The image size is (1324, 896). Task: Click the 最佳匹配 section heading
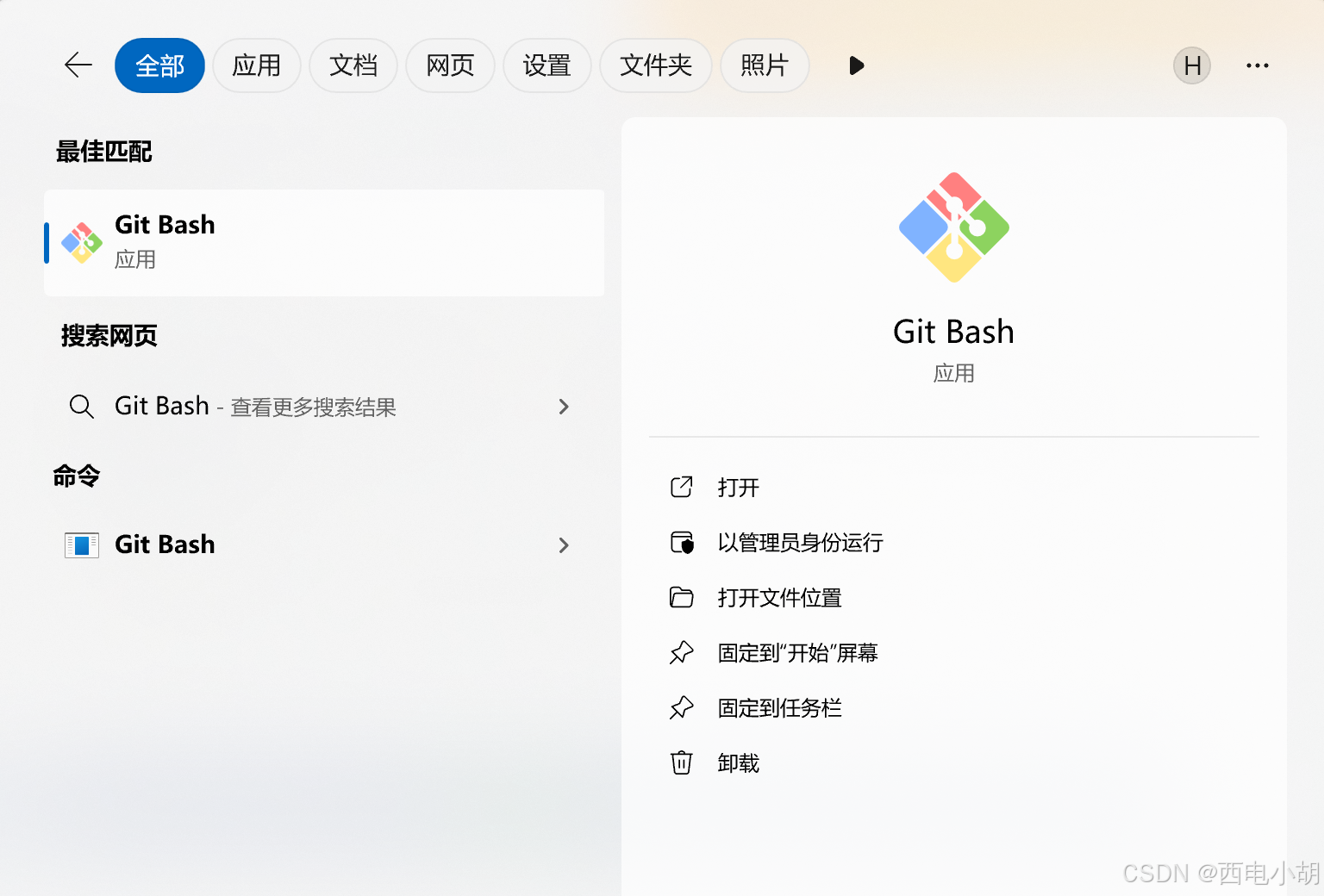click(104, 152)
